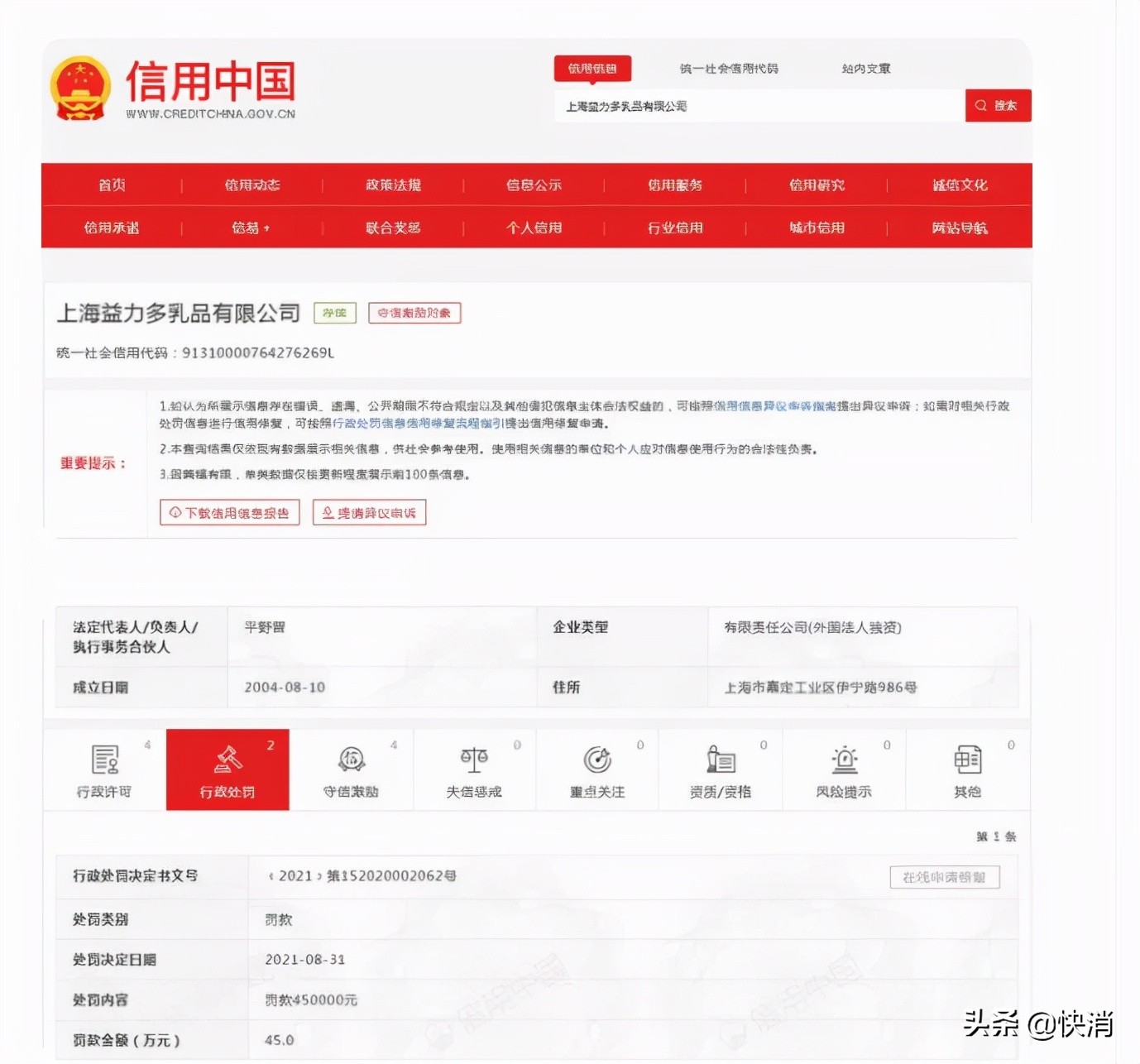Viewport: 1140px width, 1064px height.
Task: Switch to the 站内文章 search tab
Action: click(x=865, y=69)
